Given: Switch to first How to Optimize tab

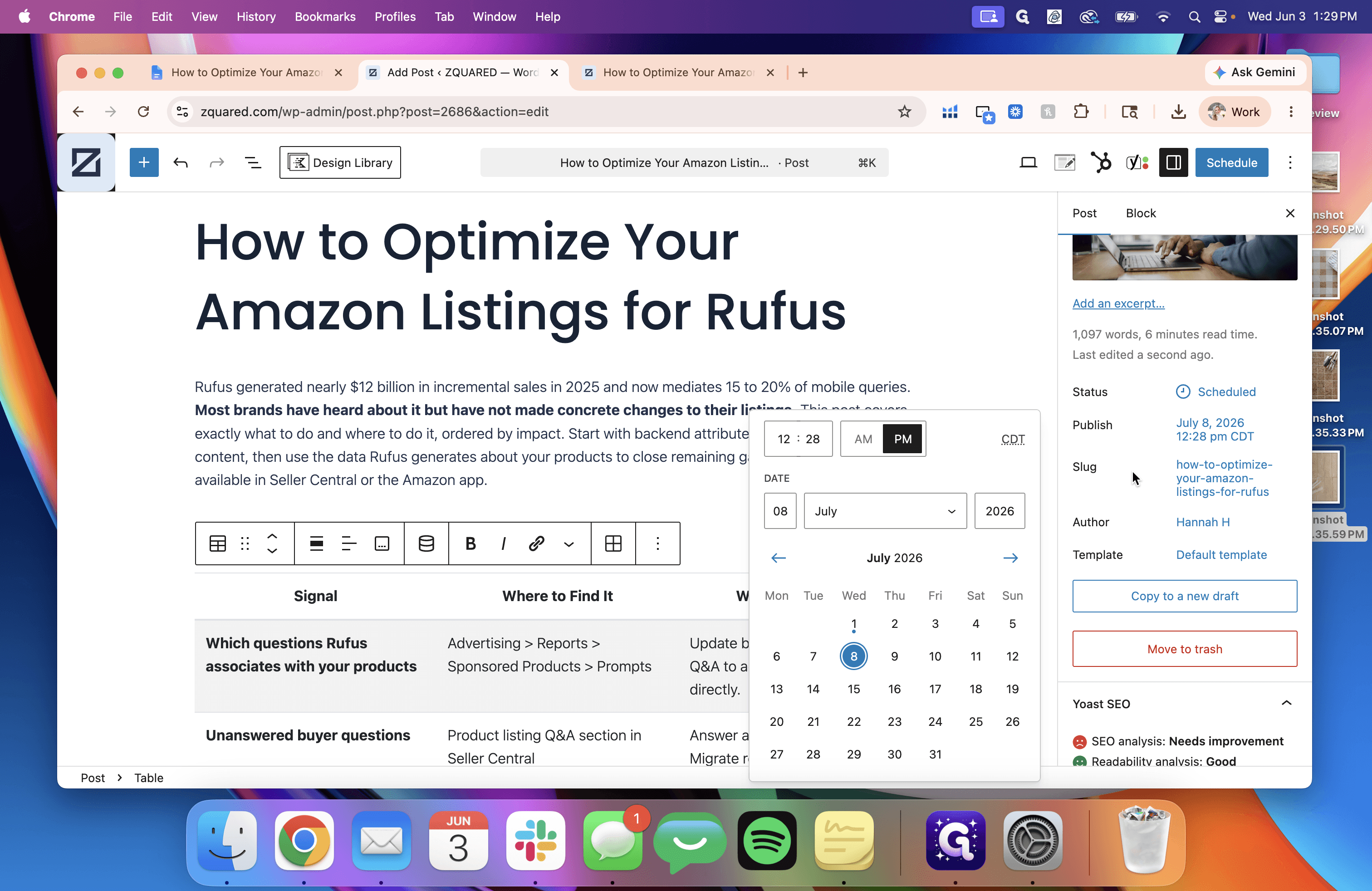Looking at the screenshot, I should [x=246, y=73].
